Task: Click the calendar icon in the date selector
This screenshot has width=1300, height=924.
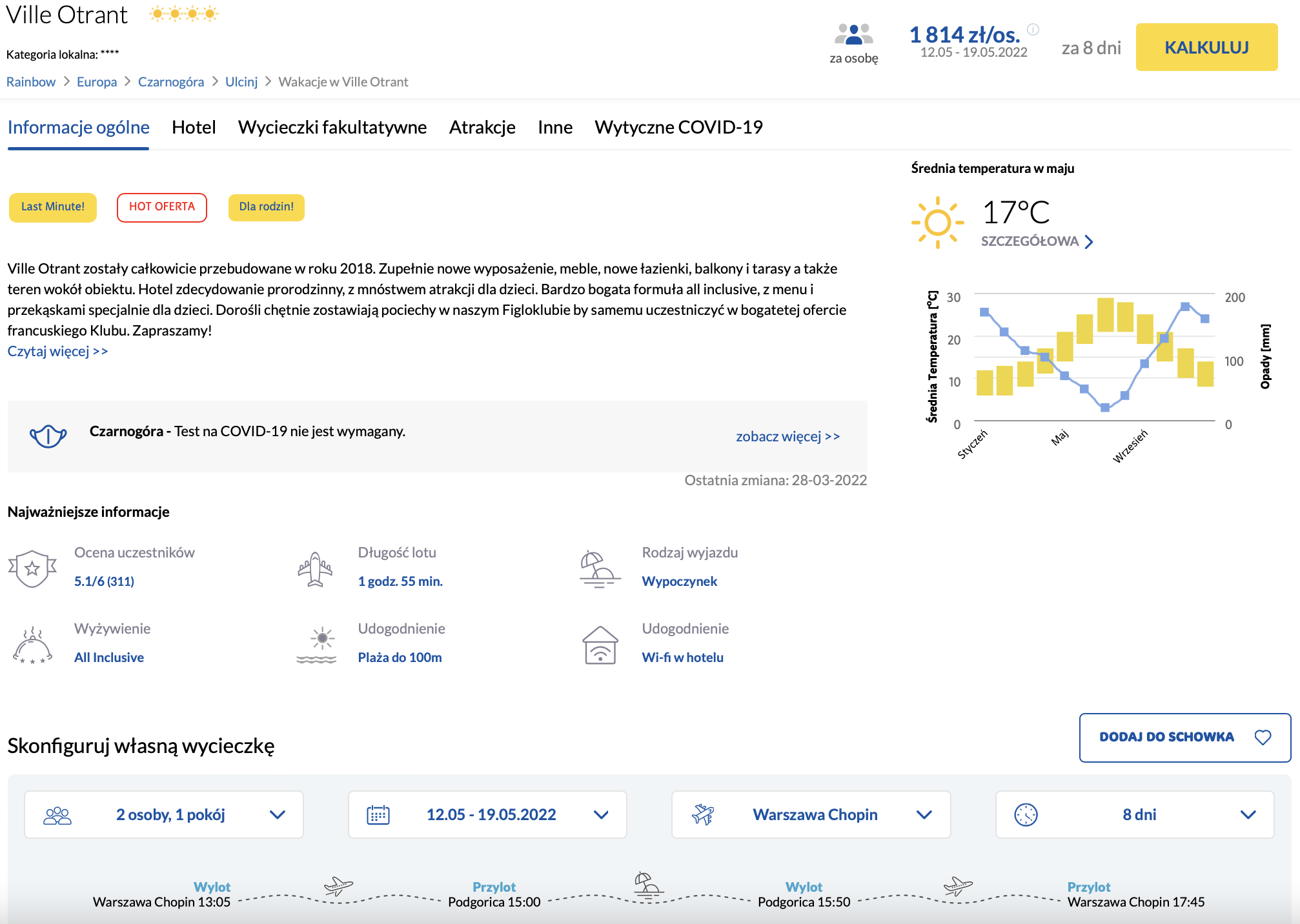Action: tap(378, 815)
